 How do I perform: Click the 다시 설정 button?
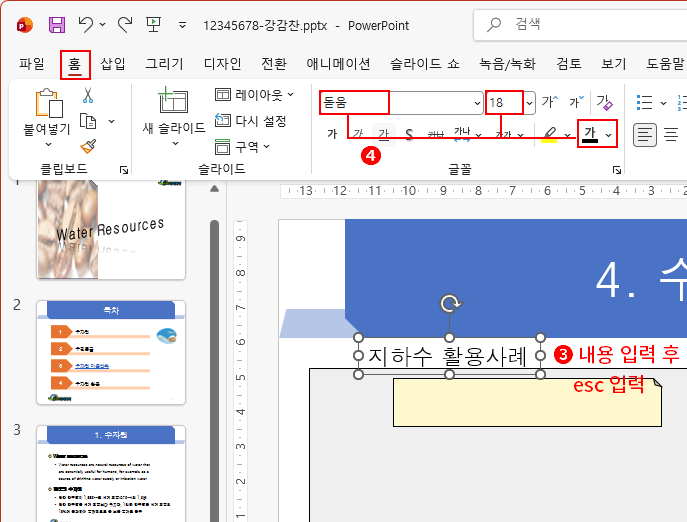pyautogui.click(x=251, y=121)
